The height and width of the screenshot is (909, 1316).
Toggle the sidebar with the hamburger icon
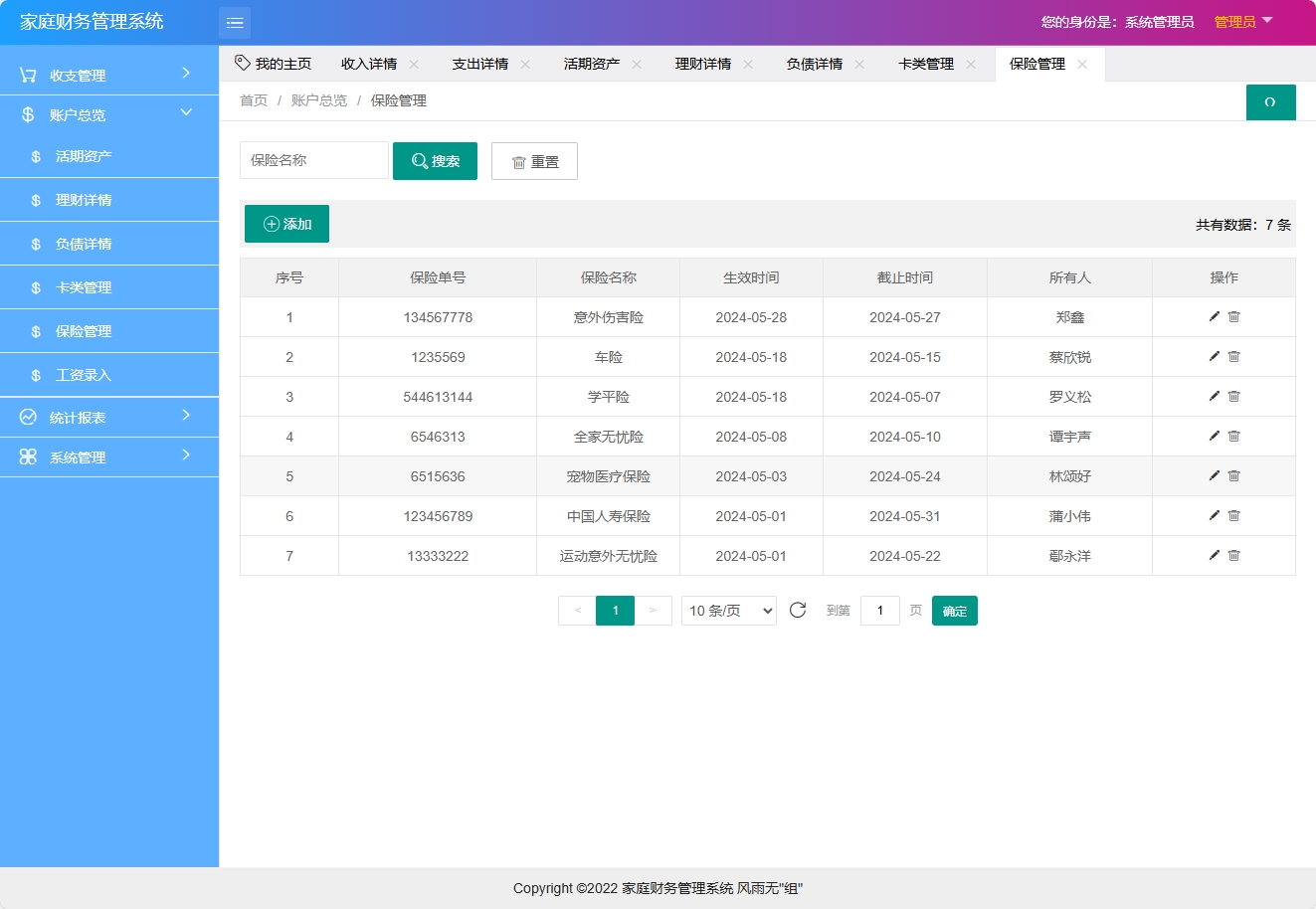pyautogui.click(x=235, y=22)
